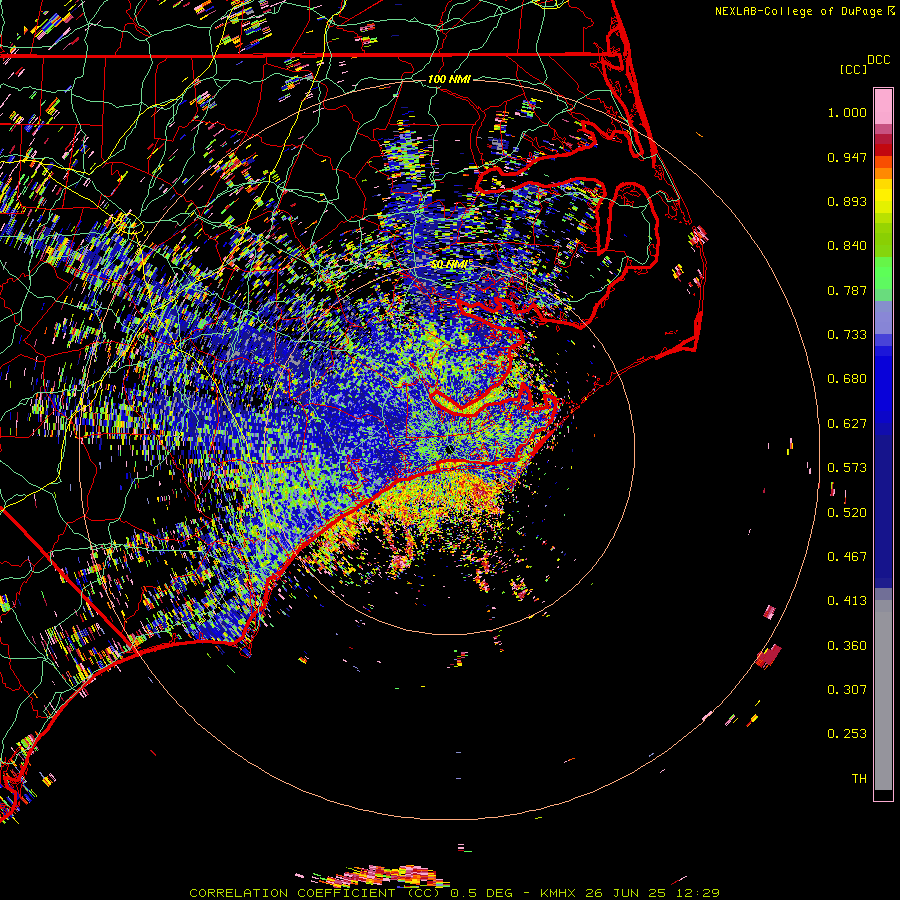Click the 100 NMI range ring label

click(449, 79)
